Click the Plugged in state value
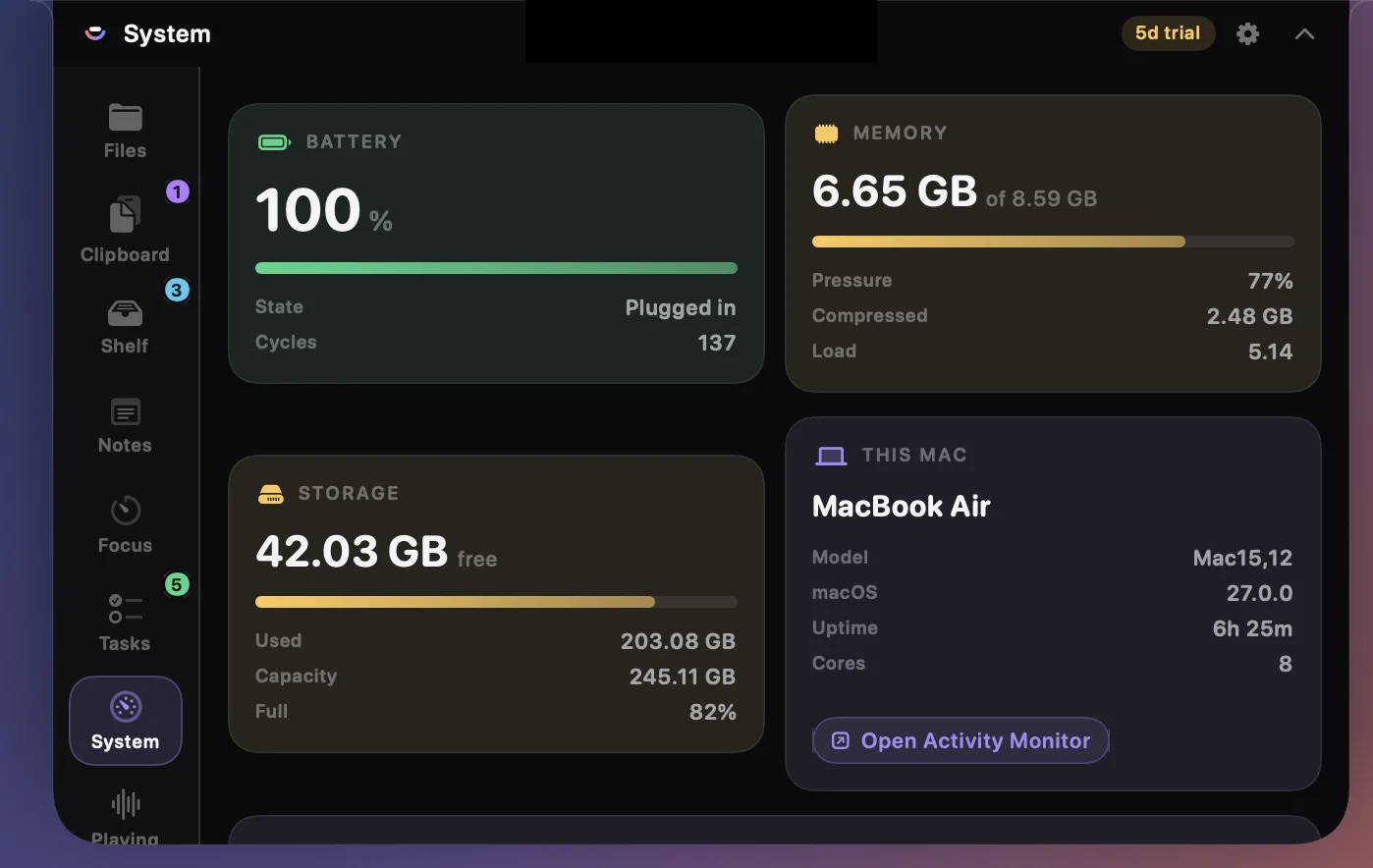This screenshot has height=868, width=1373. [x=681, y=308]
